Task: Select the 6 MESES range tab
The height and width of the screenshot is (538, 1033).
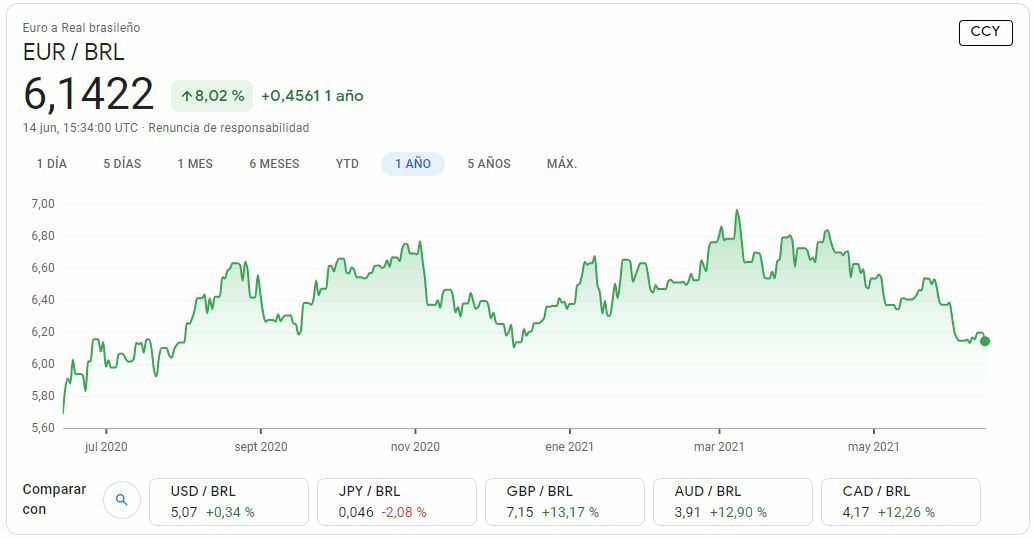Action: point(274,164)
